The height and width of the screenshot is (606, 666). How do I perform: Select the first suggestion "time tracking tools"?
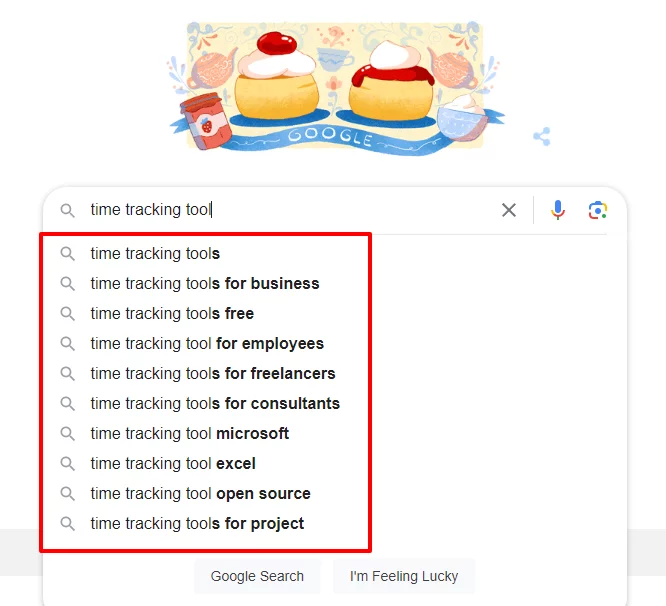click(x=155, y=254)
